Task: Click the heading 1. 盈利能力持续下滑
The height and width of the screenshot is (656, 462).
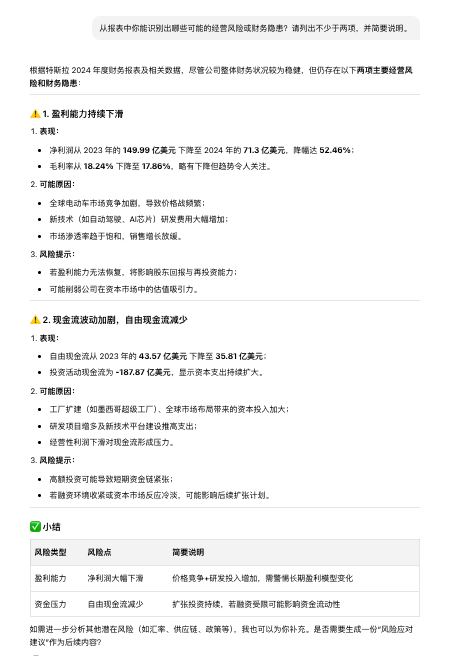Action: coord(82,113)
